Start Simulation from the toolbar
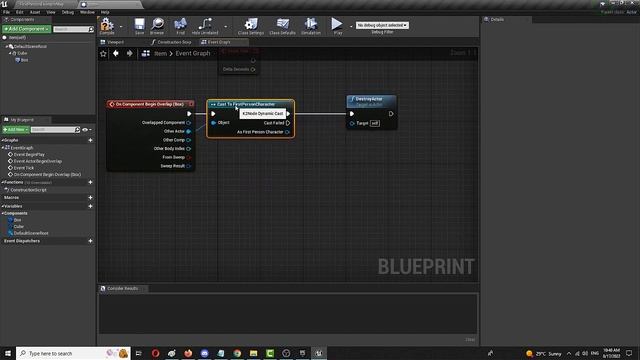The height and width of the screenshot is (360, 640). (x=311, y=26)
